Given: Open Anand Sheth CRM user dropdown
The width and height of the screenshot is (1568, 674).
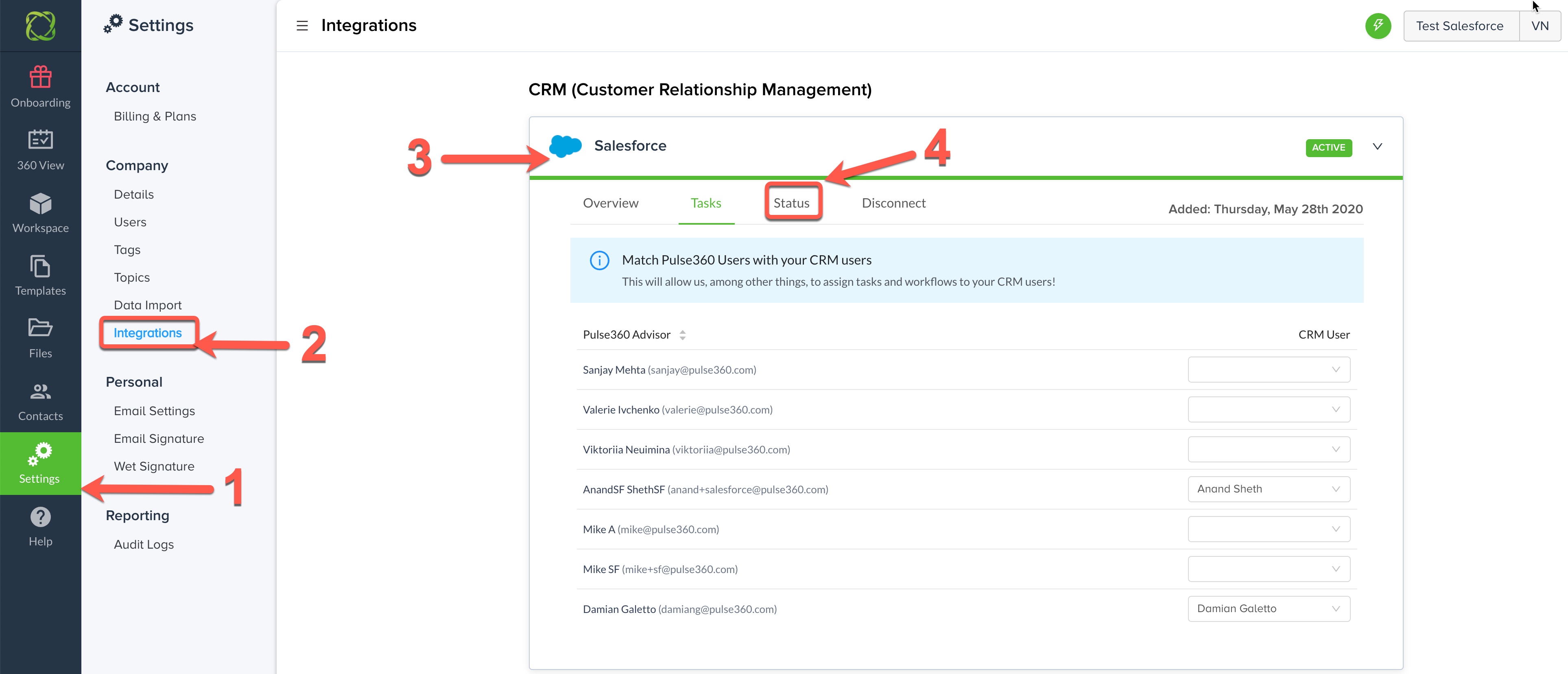Looking at the screenshot, I should pos(1269,489).
